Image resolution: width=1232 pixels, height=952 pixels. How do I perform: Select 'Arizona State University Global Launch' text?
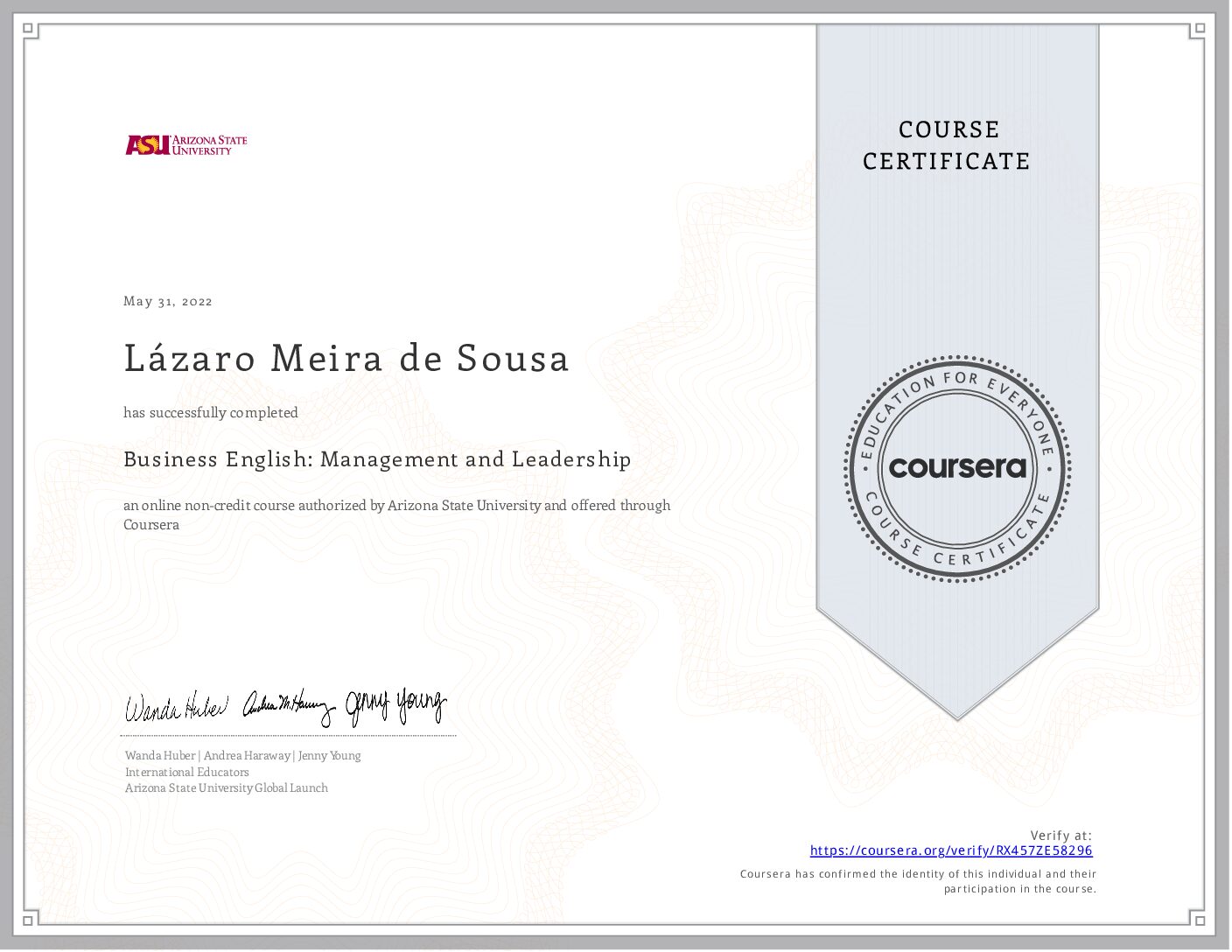(227, 788)
